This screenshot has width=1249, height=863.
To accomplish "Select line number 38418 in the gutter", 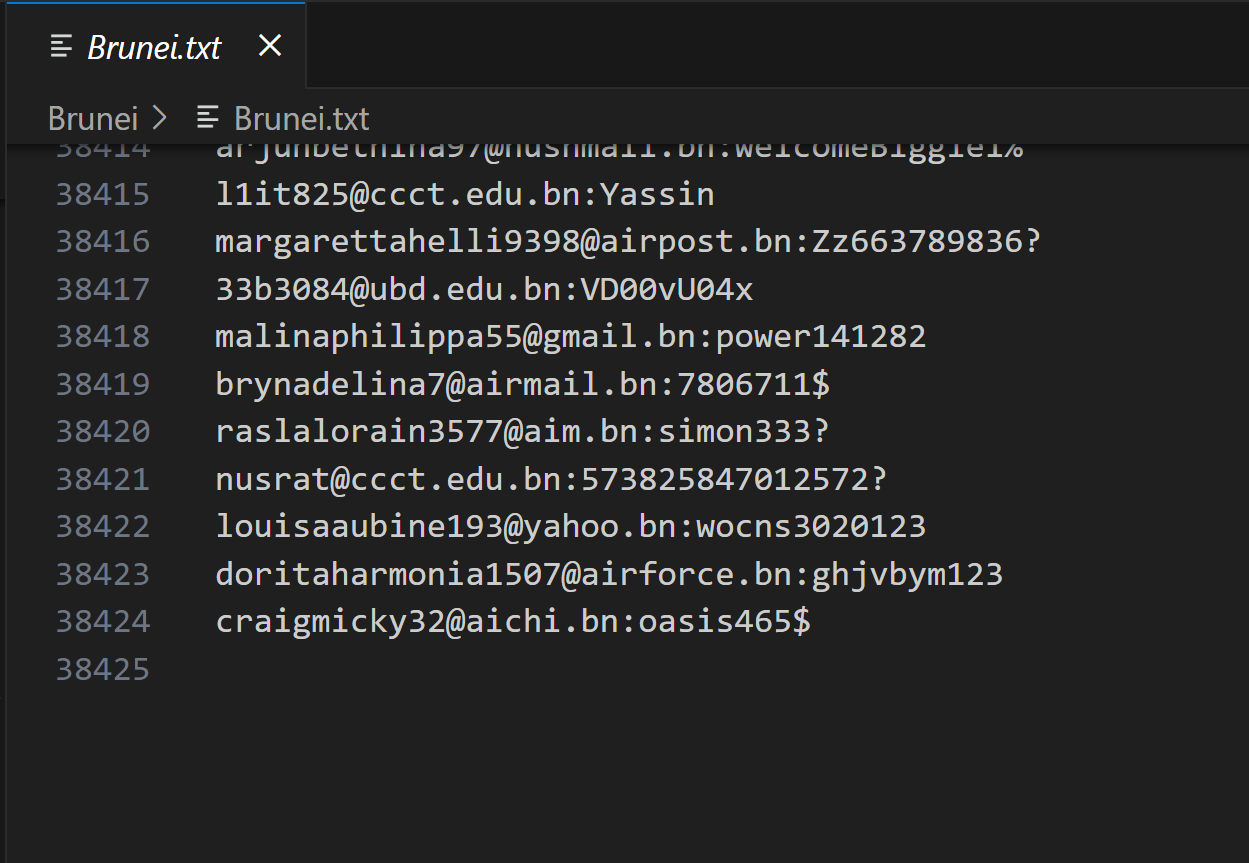I will coord(102,337).
